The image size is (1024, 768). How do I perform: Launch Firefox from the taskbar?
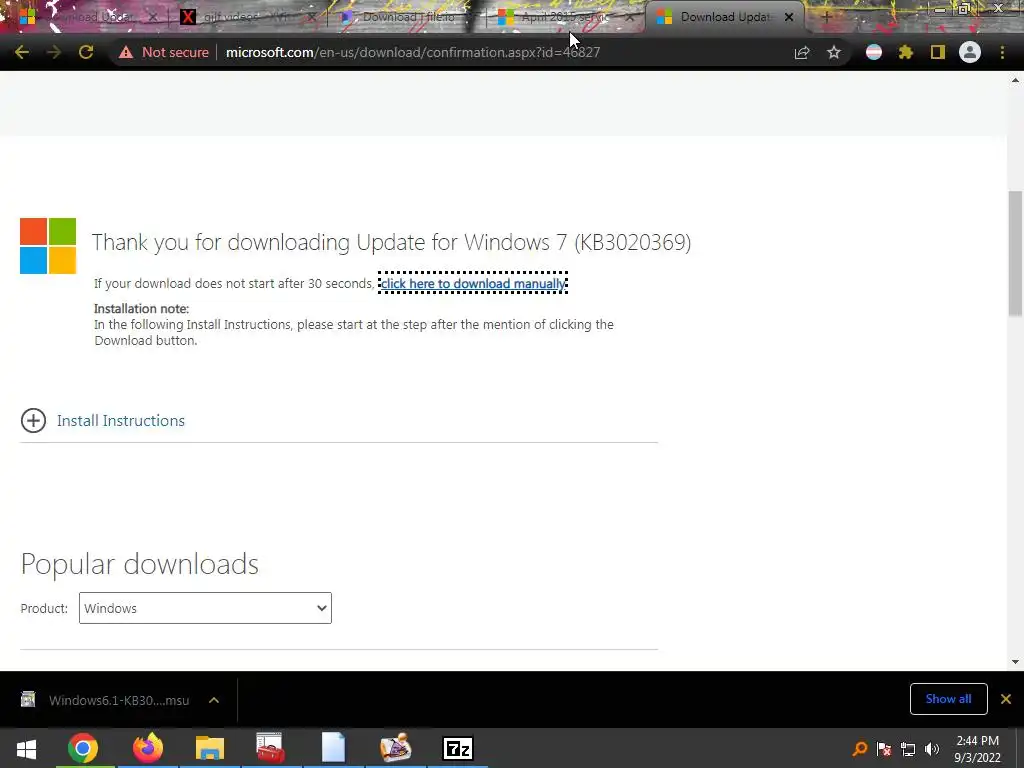coord(148,748)
